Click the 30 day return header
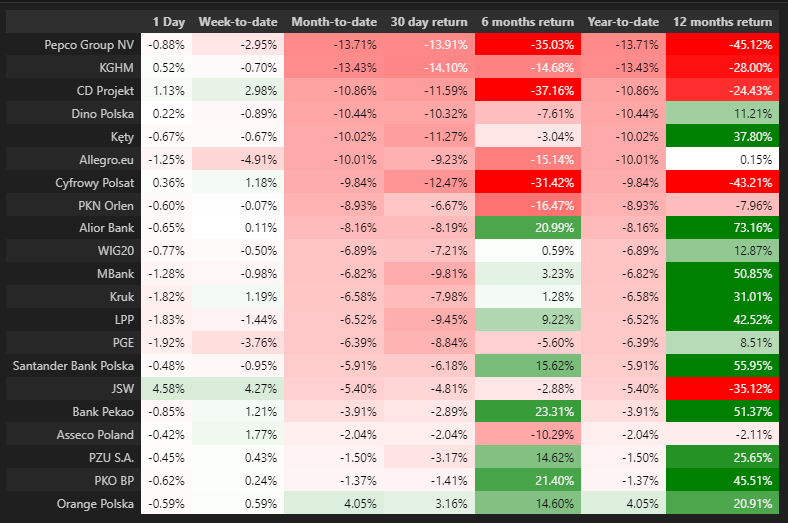This screenshot has width=788, height=523. point(428,22)
